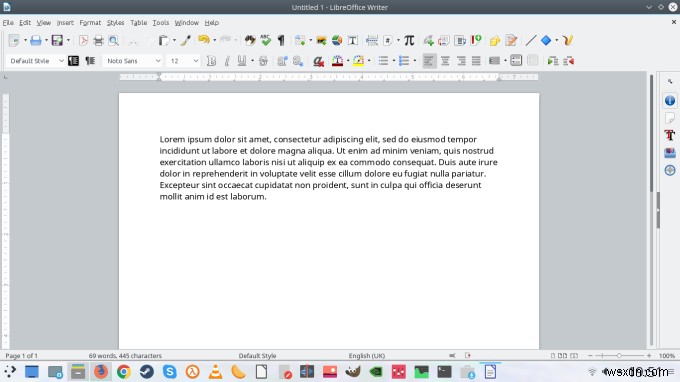Export directly as PDF icon
The image size is (680, 382).
[83, 40]
